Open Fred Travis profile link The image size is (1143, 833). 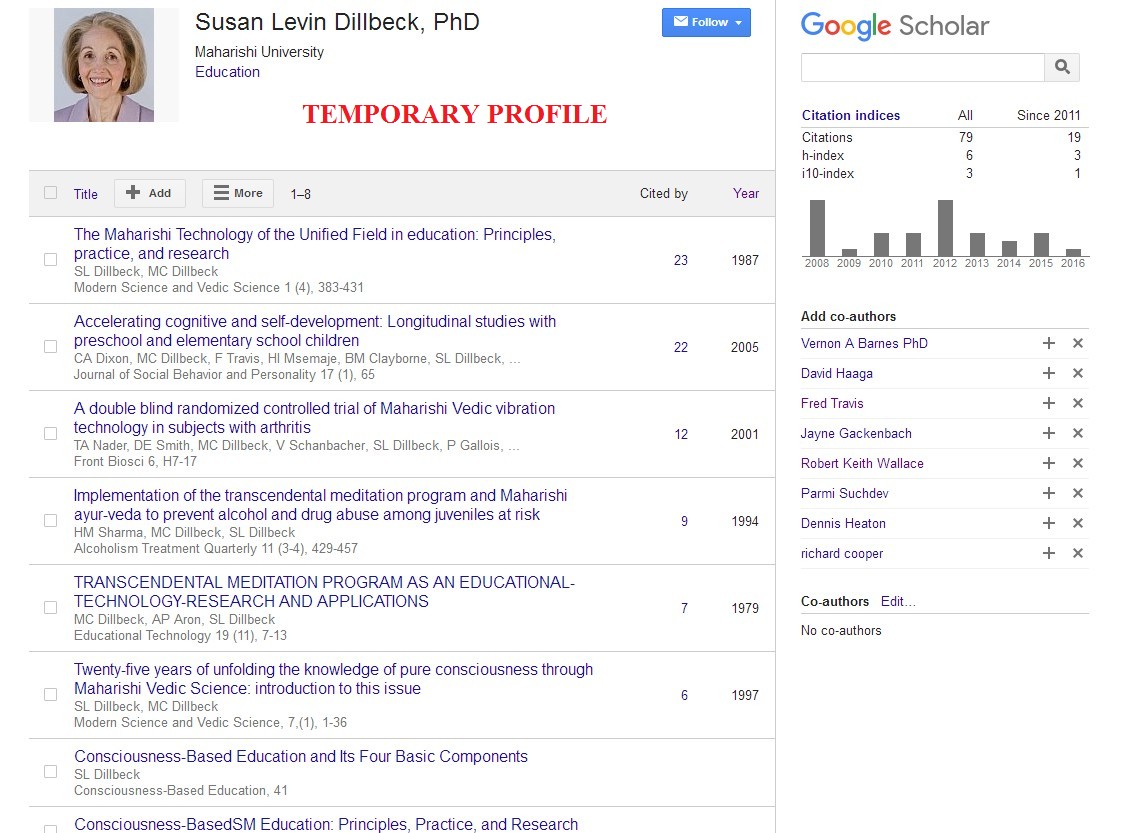coord(832,403)
